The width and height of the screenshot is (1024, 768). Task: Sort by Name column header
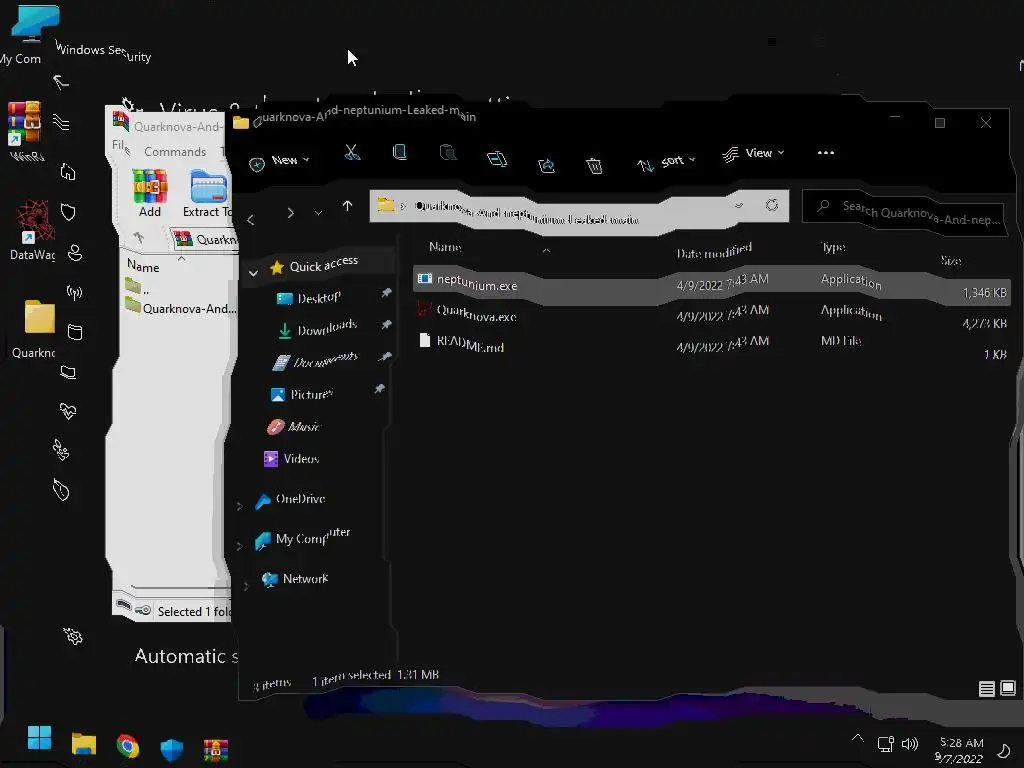coord(445,247)
